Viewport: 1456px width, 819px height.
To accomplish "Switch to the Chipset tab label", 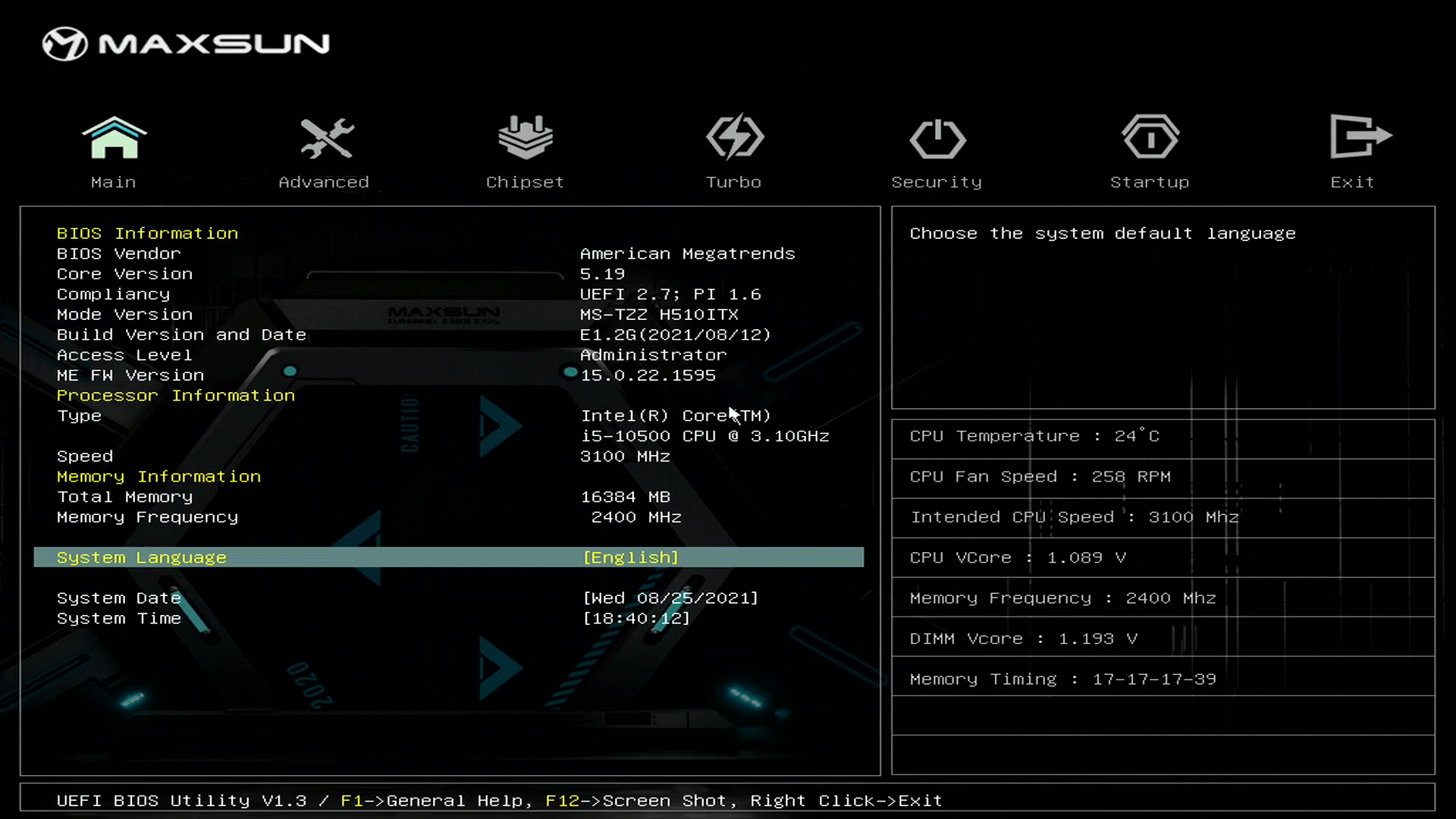I will coord(525,182).
